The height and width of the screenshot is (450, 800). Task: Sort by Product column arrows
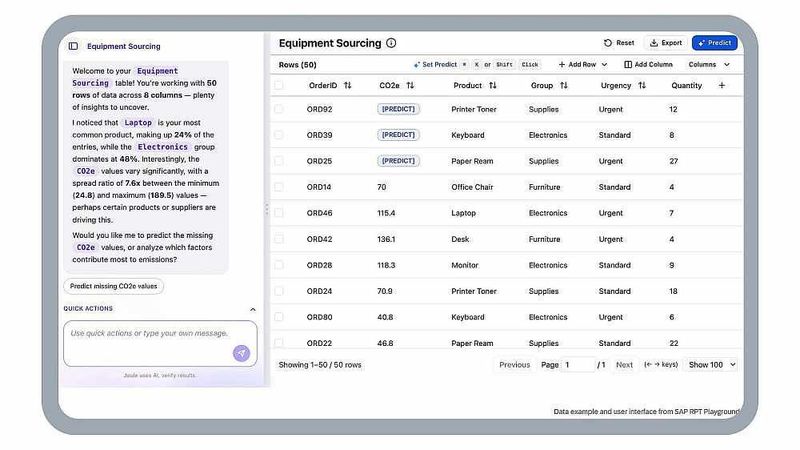pyautogui.click(x=492, y=86)
